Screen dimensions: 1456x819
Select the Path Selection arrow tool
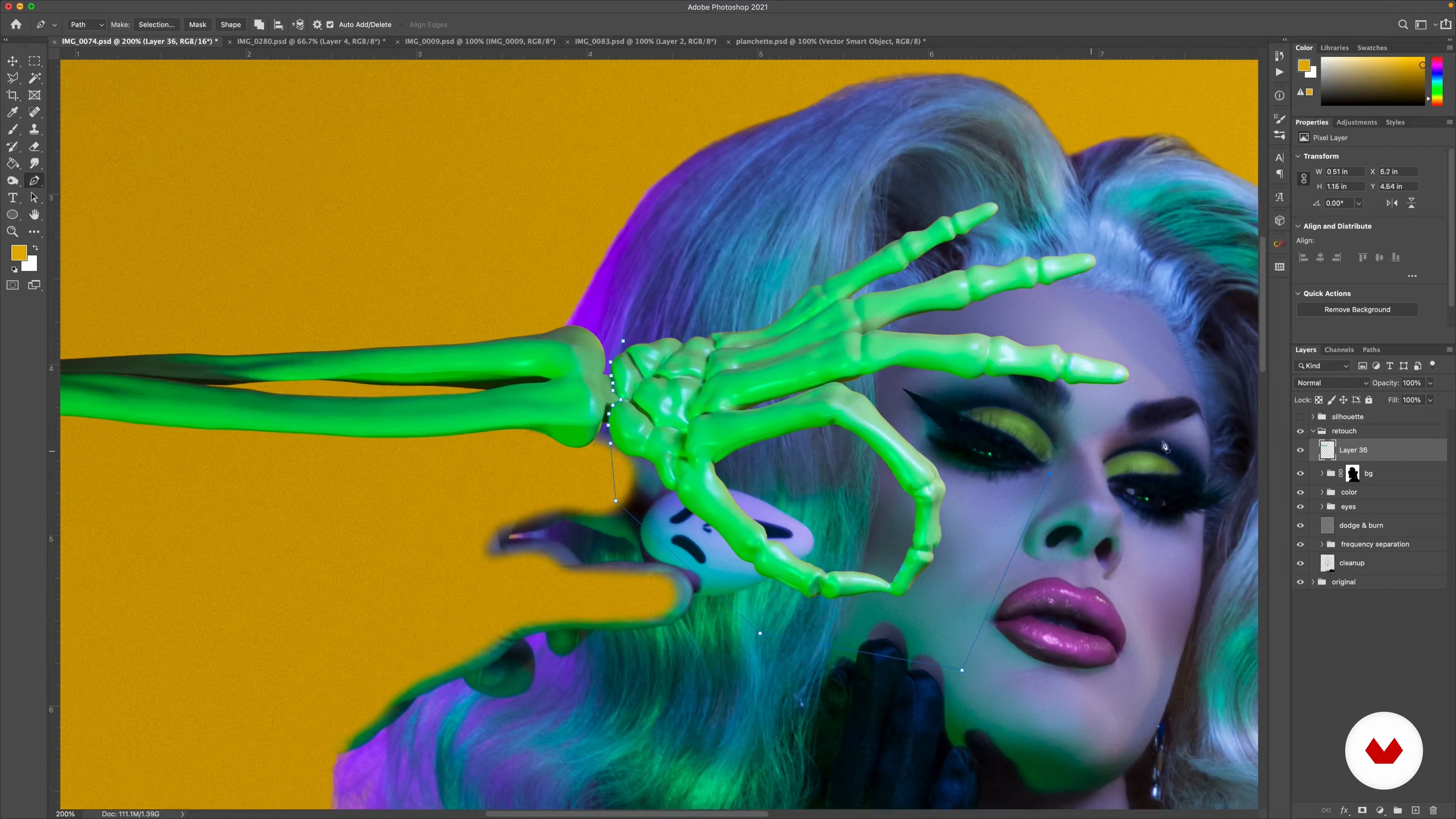[35, 198]
